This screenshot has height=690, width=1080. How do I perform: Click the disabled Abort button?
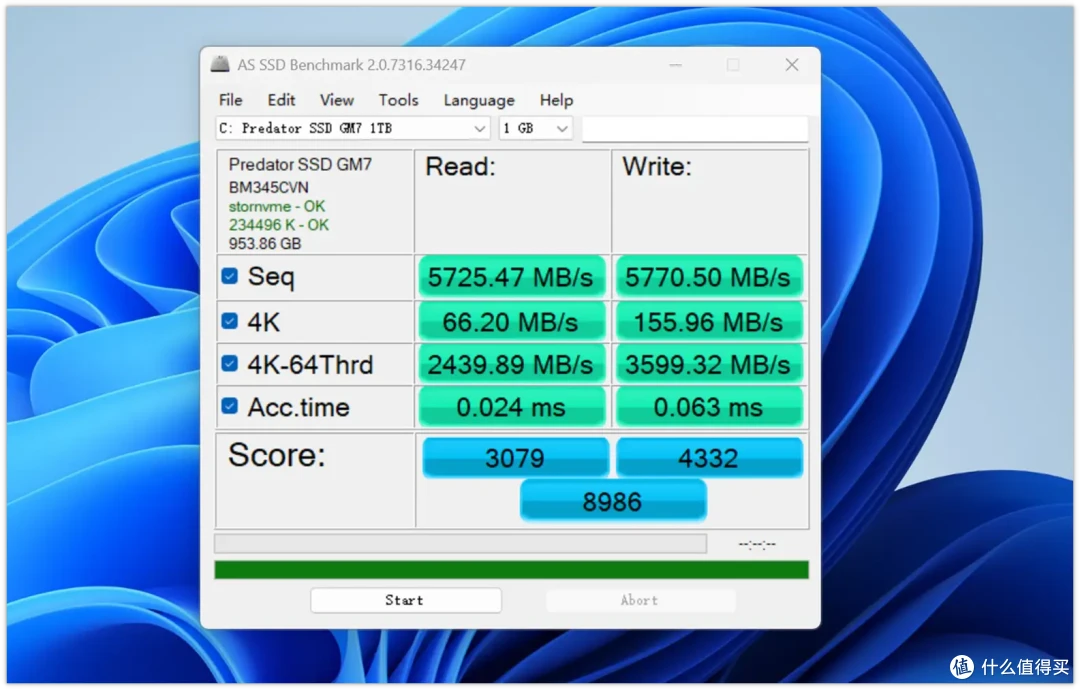640,600
